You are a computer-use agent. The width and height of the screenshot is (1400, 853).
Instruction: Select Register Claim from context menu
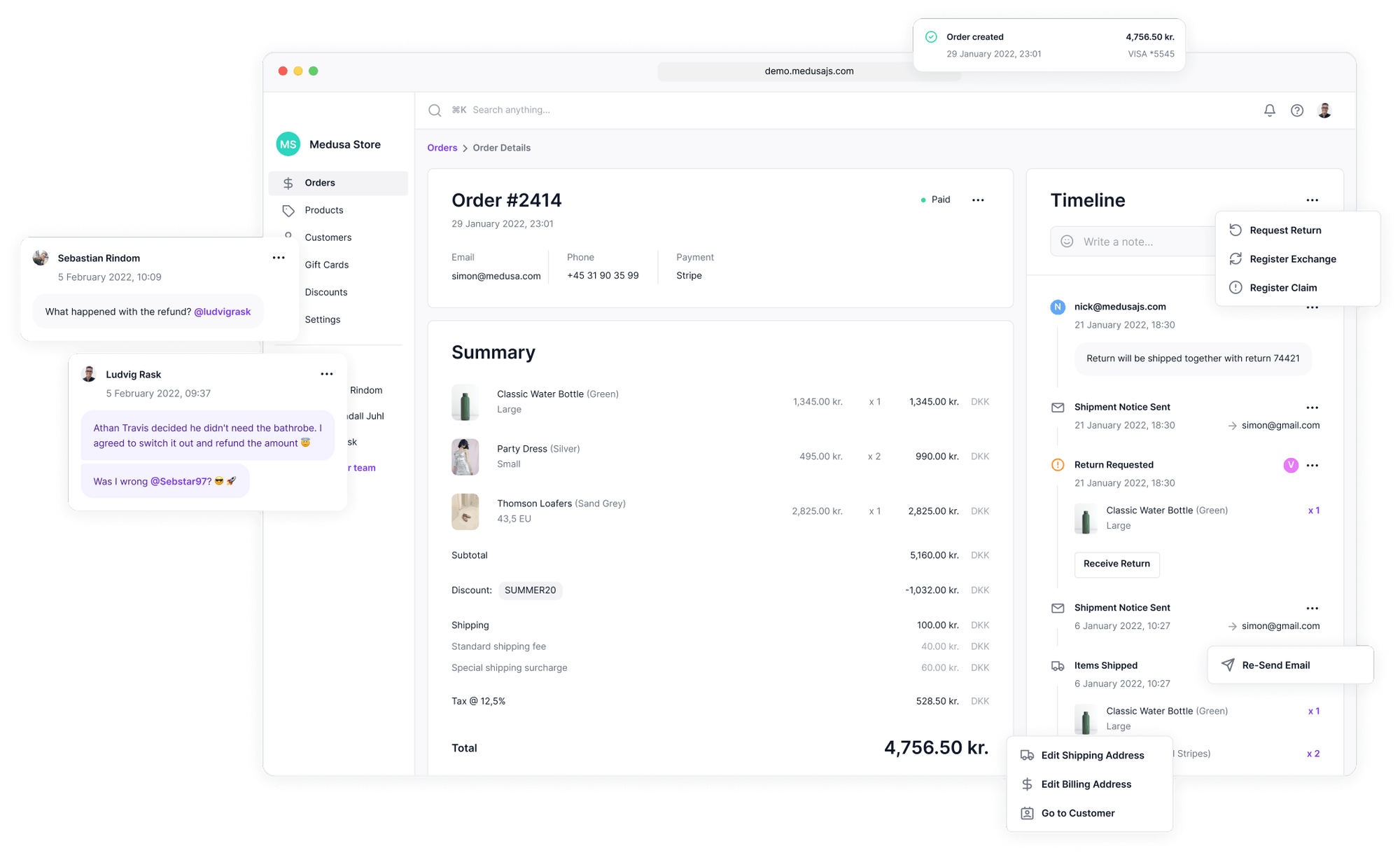tap(1282, 288)
